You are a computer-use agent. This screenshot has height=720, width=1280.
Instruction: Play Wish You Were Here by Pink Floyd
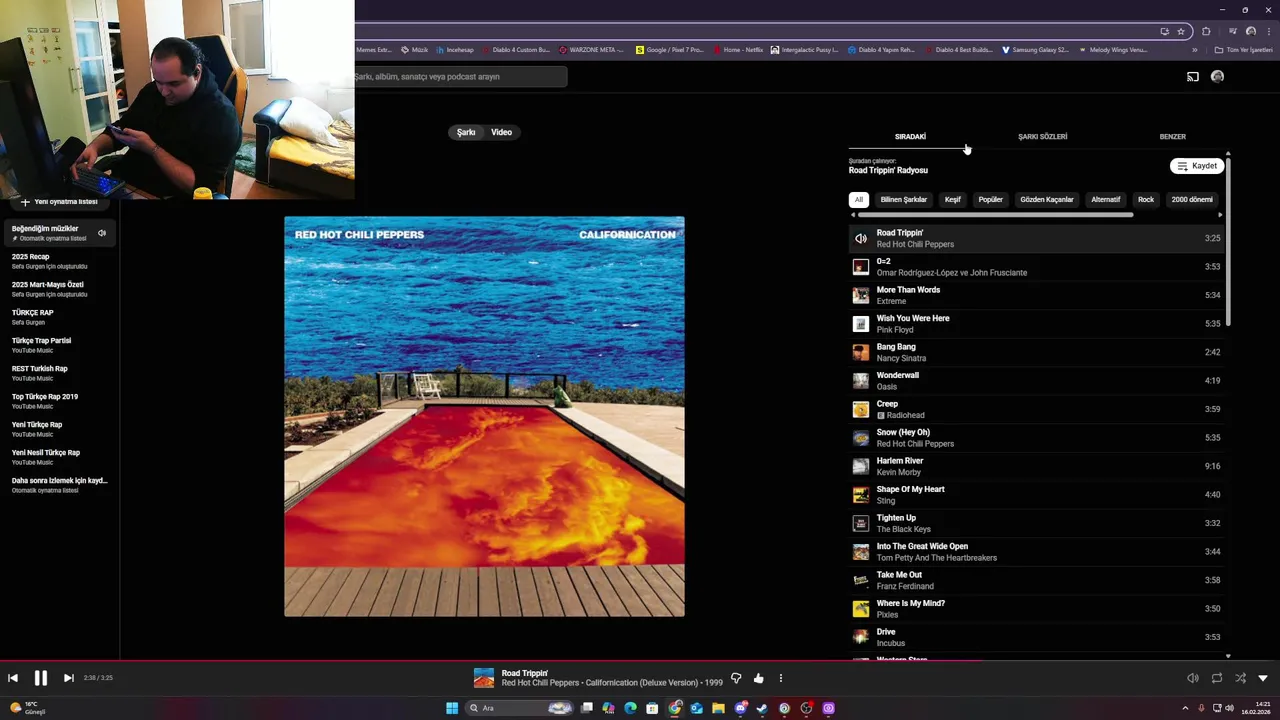pyautogui.click(x=1036, y=324)
